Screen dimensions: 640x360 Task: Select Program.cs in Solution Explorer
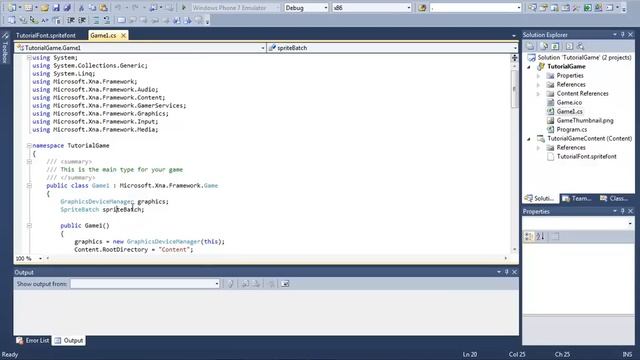(571, 129)
